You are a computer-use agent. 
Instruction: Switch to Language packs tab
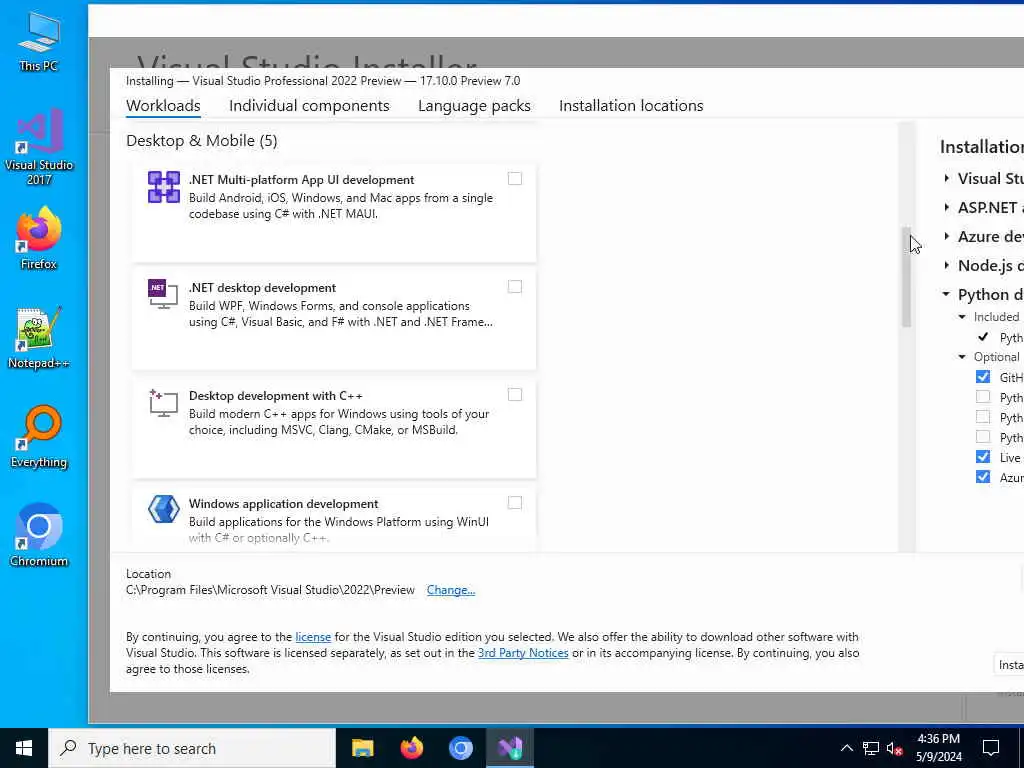474,106
